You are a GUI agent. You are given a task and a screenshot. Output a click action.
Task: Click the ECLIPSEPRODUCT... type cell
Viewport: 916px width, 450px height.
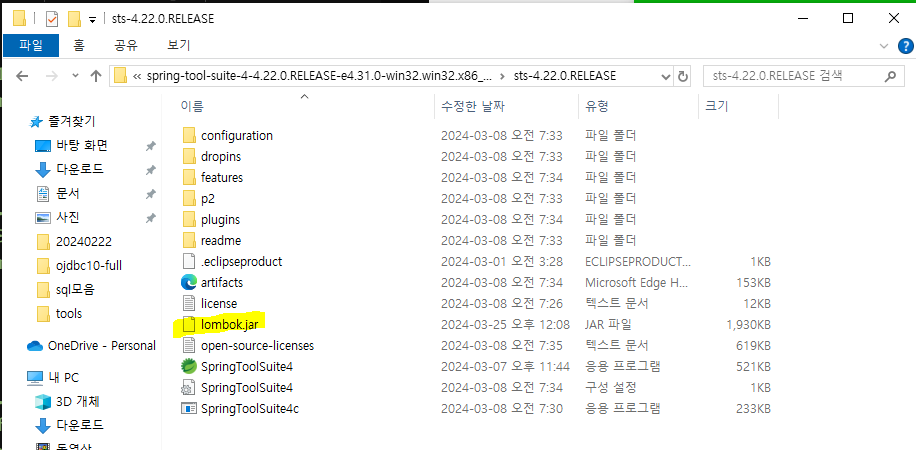(638, 261)
